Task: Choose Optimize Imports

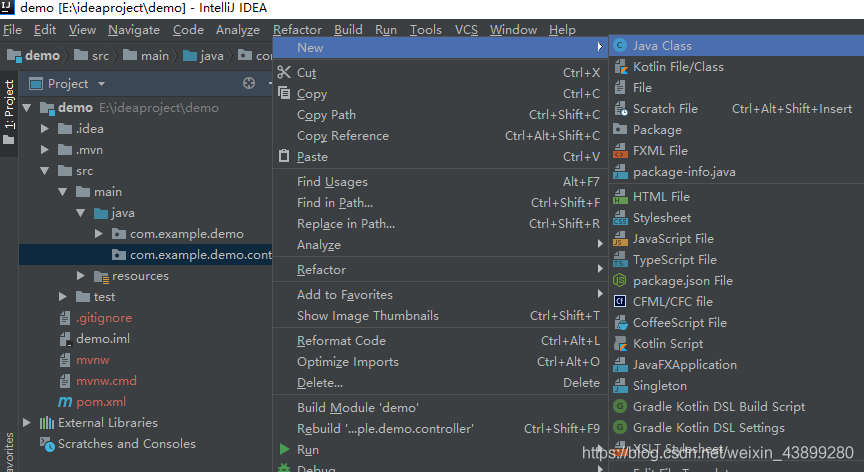Action: (x=440, y=362)
